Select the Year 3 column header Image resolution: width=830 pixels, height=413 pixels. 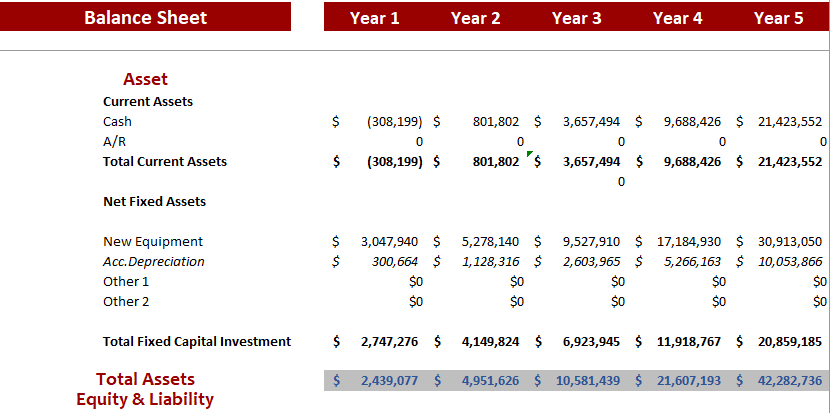point(576,17)
